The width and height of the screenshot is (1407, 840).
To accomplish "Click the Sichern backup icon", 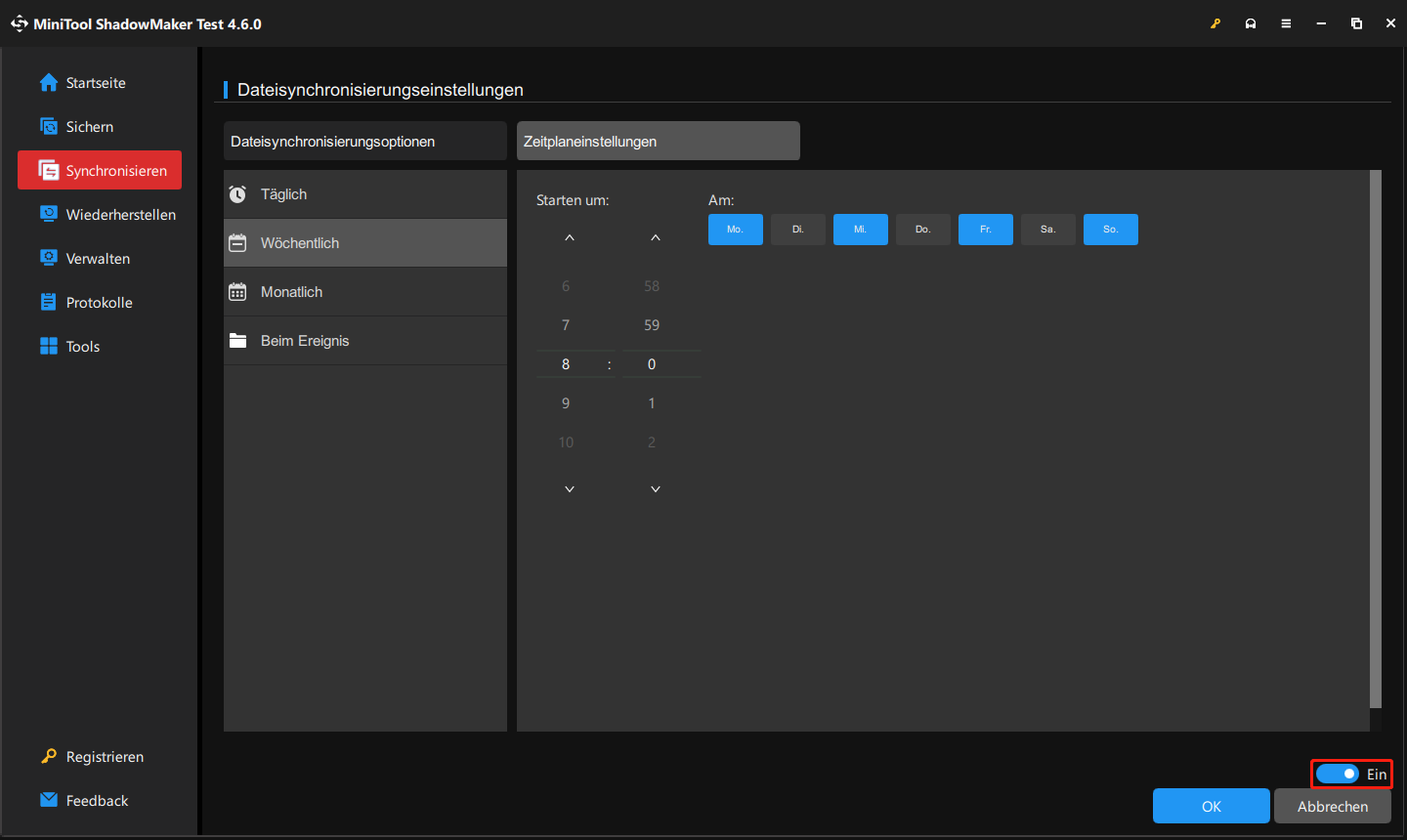I will click(49, 127).
